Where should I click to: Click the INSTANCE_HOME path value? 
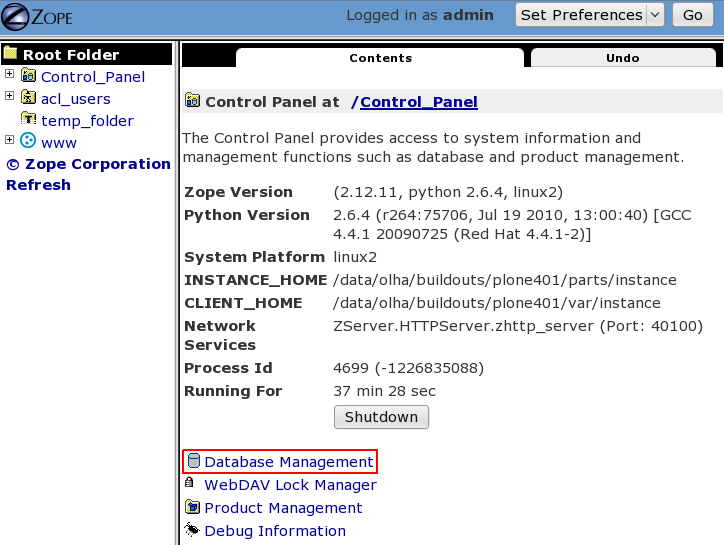point(505,280)
